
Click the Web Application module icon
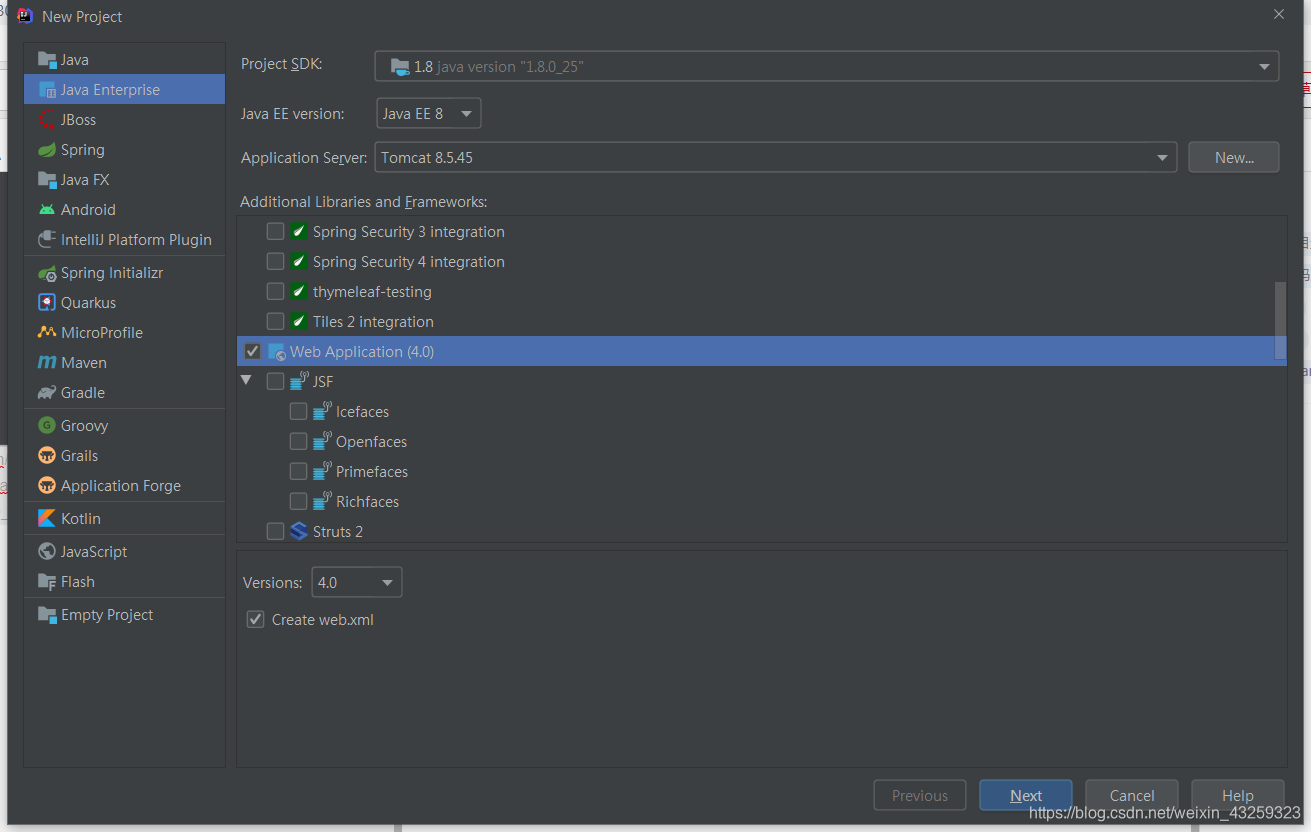277,352
